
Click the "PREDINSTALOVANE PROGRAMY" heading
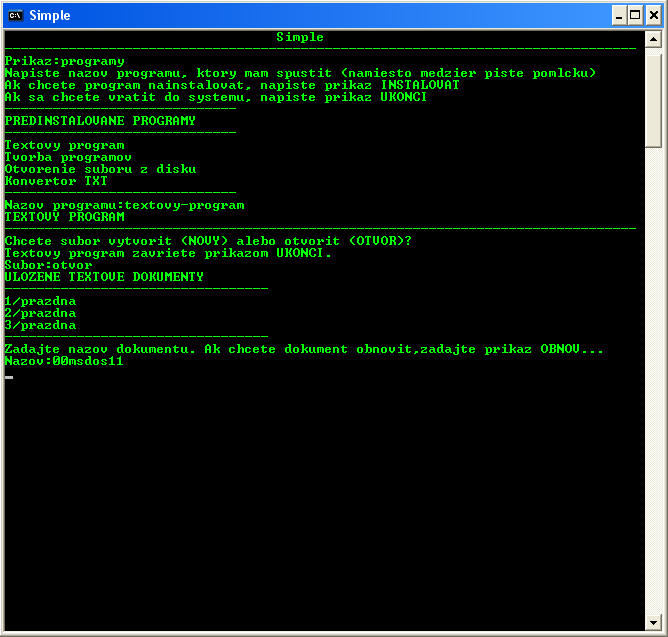tap(100, 121)
